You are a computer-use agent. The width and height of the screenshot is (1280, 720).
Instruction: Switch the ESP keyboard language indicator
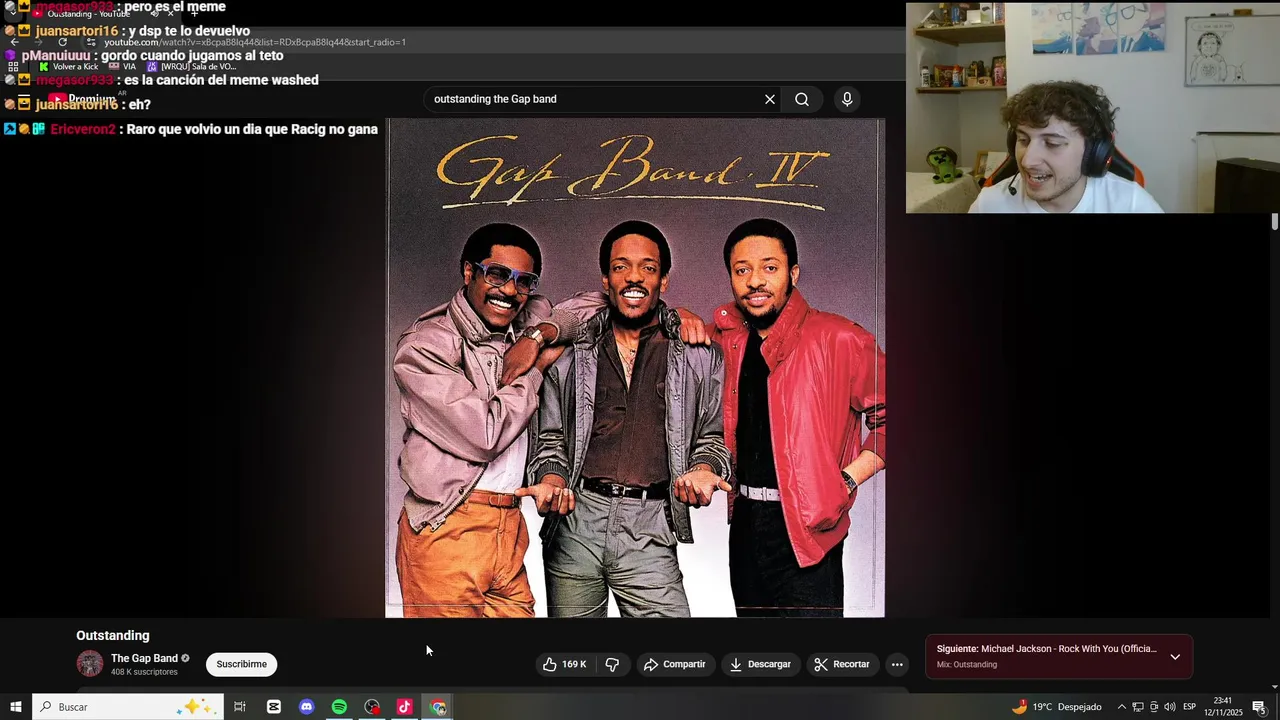pos(1190,707)
